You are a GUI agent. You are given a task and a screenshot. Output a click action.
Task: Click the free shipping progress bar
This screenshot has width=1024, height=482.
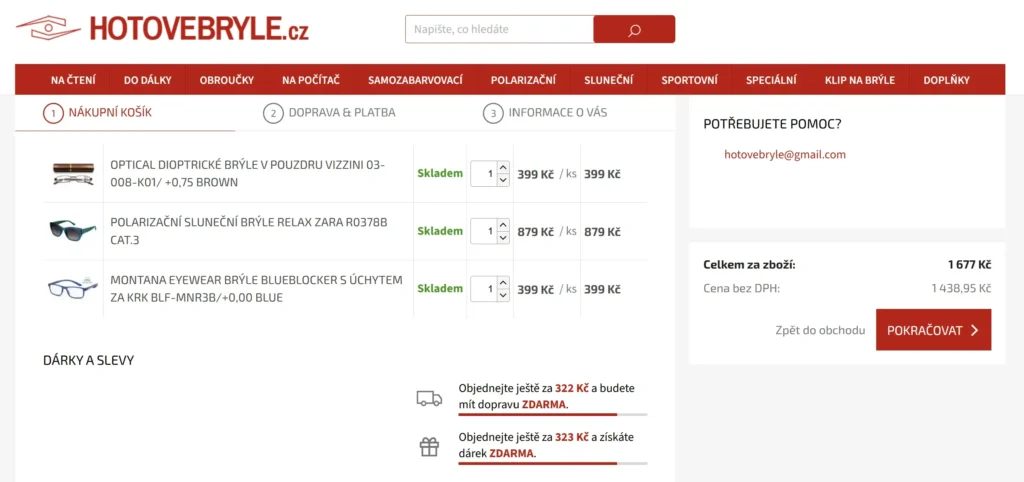click(552, 415)
